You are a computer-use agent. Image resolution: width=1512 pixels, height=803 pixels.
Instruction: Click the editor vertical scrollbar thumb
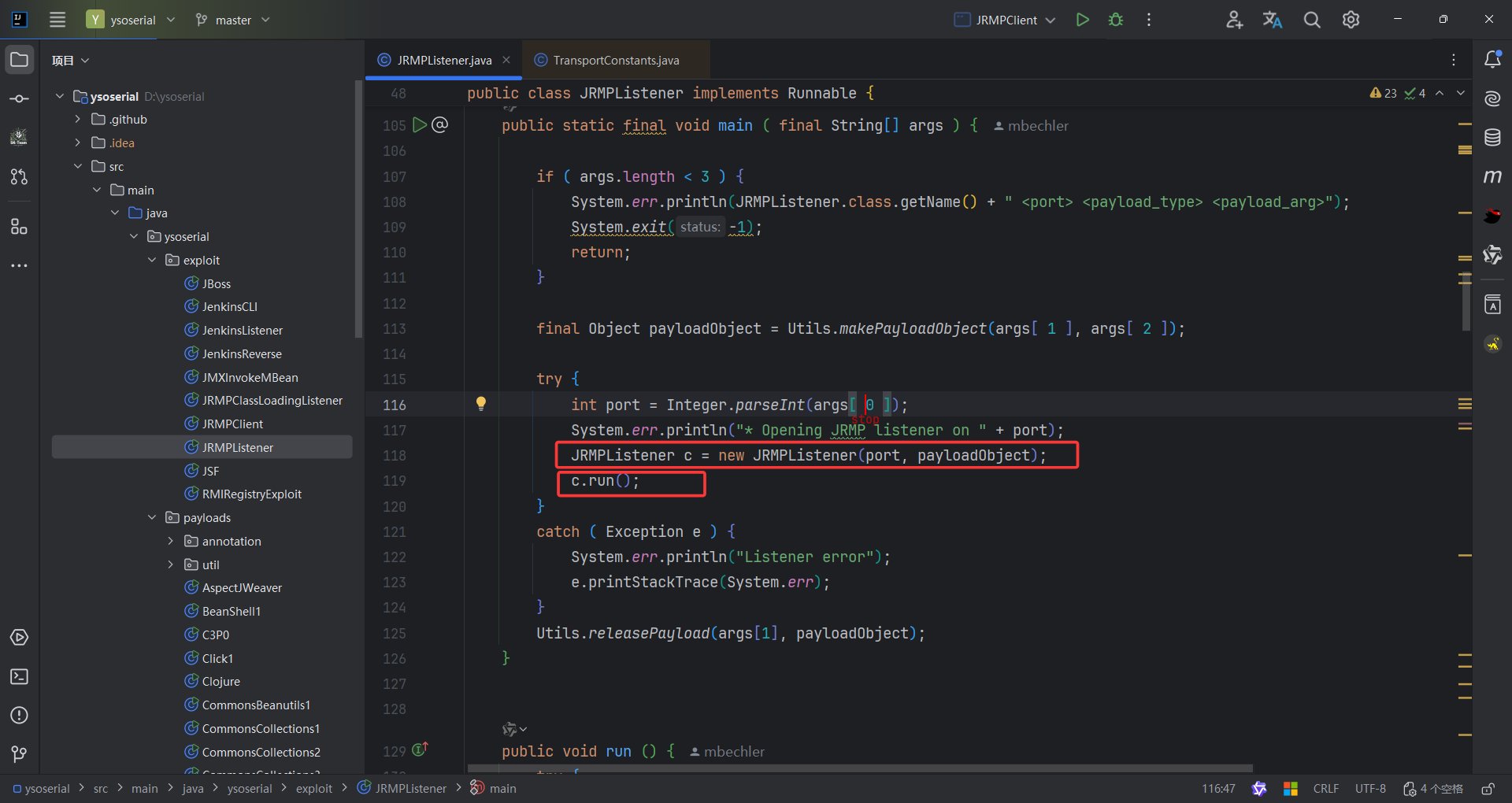pyautogui.click(x=1466, y=303)
